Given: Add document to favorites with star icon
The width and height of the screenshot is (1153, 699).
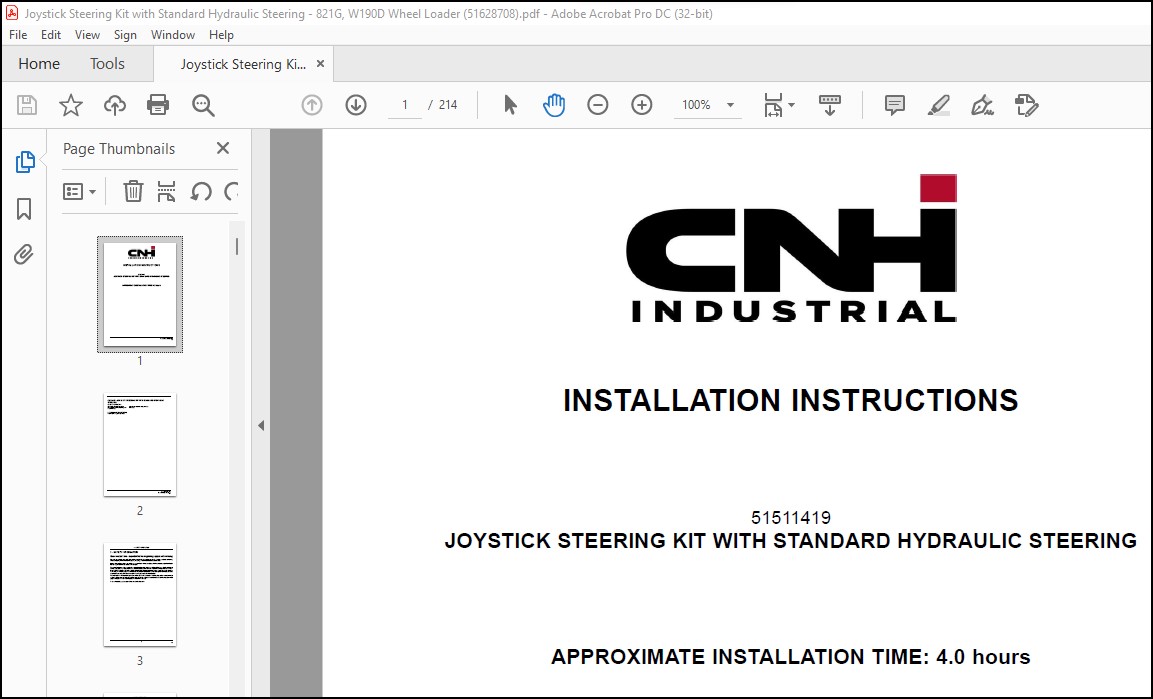Looking at the screenshot, I should (x=71, y=105).
